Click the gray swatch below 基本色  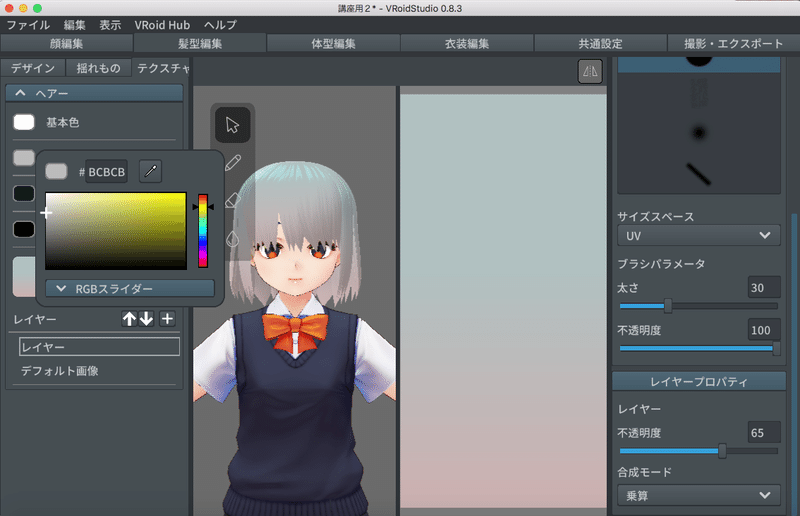(x=23, y=158)
